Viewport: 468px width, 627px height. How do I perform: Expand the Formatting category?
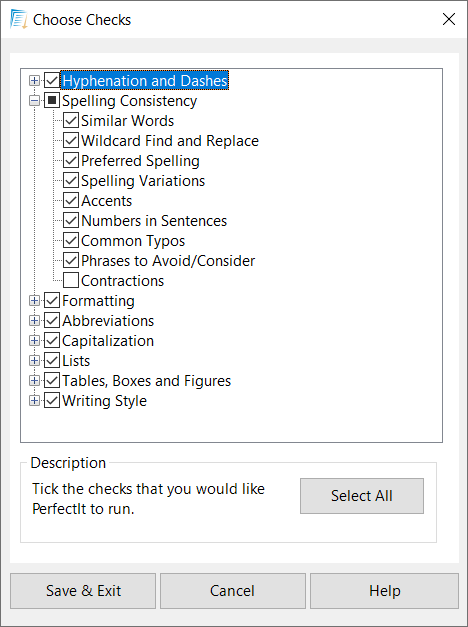(34, 301)
